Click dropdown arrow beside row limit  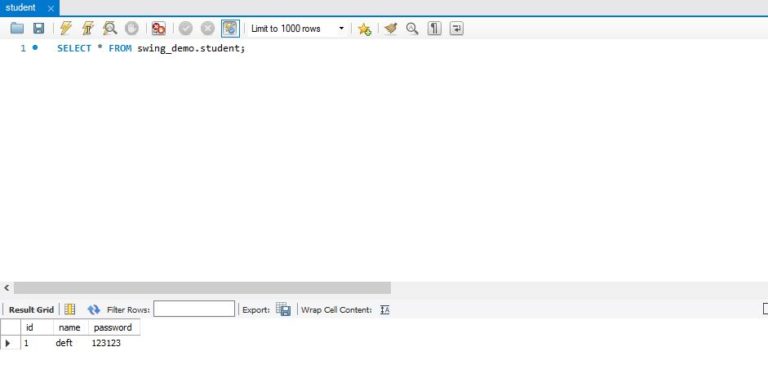tap(341, 28)
